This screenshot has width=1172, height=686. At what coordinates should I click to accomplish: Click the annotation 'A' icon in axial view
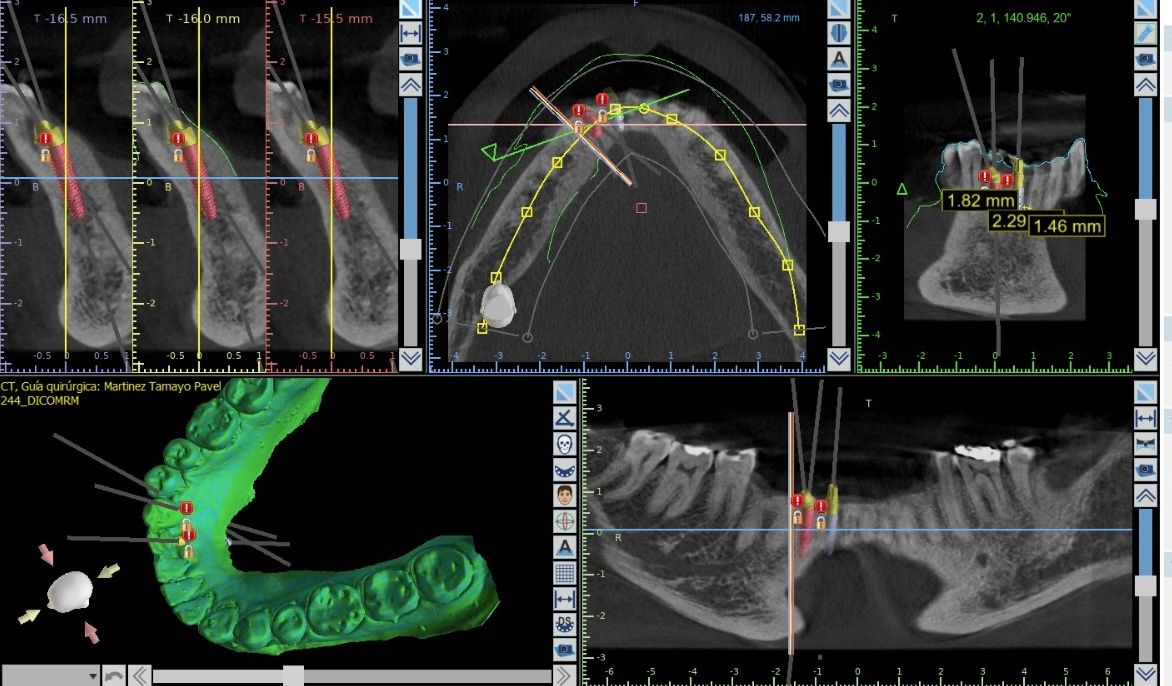840,59
